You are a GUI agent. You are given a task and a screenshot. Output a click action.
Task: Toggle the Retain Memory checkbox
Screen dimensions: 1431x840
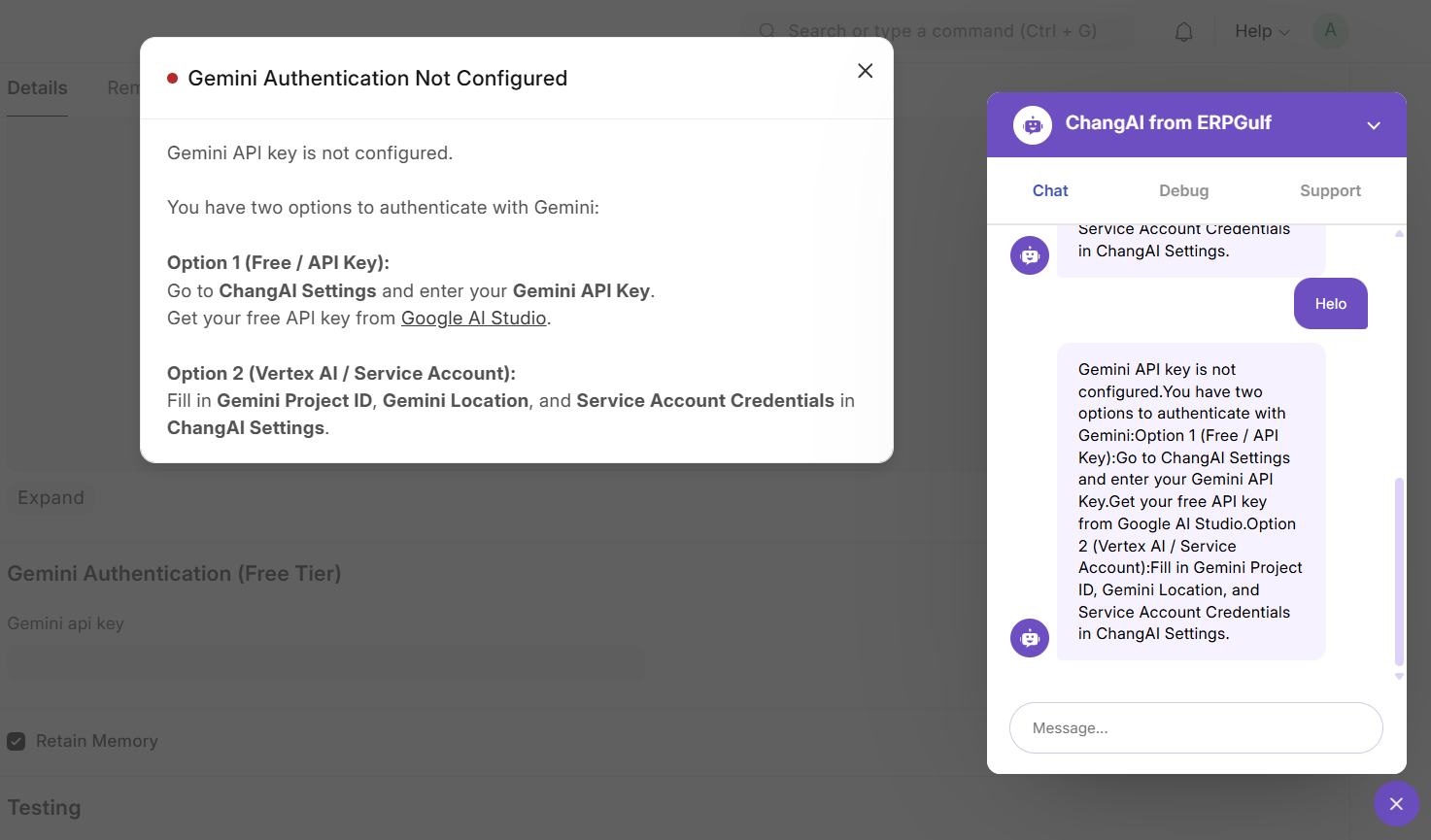(17, 742)
